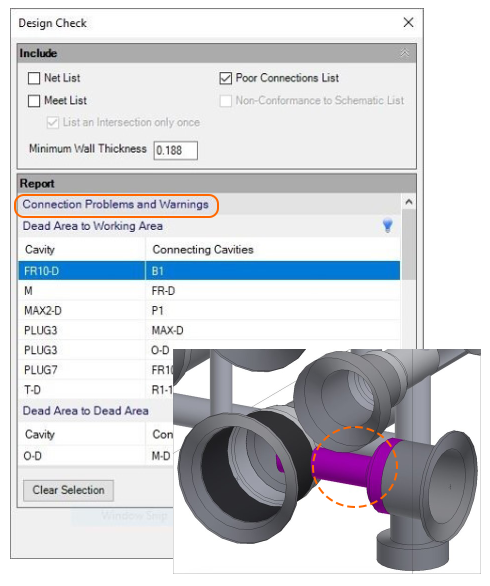Open Dead Area to Working Area section
490x586 pixels.
tap(92, 226)
